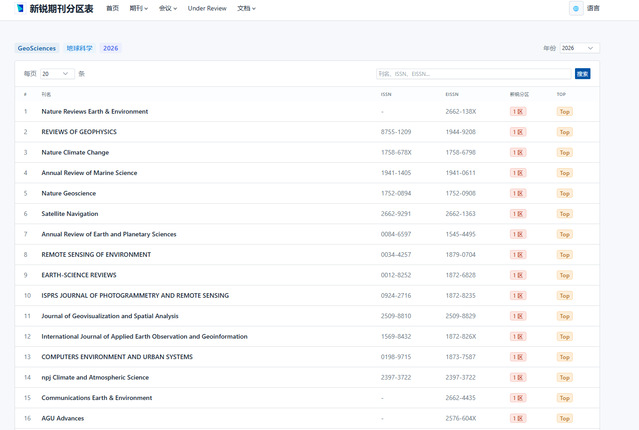
Task: Click the site logo icon
Action: 20,8
